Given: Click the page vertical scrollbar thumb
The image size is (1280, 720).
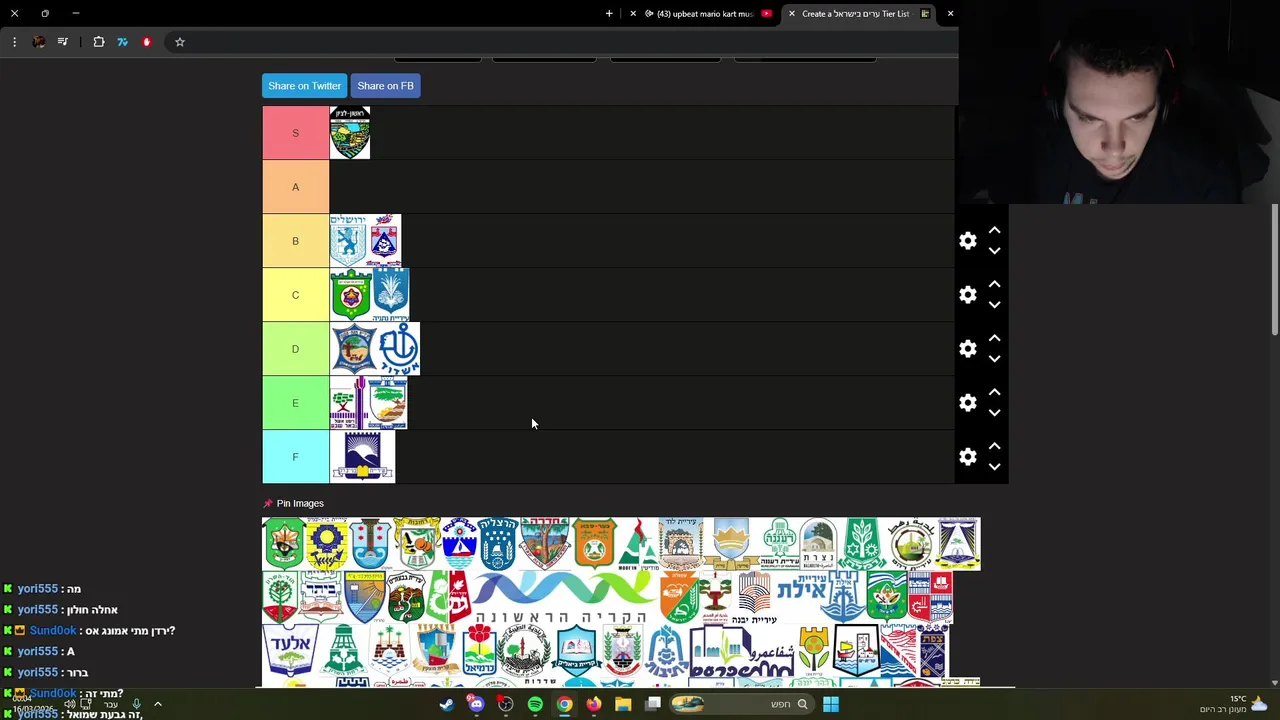Looking at the screenshot, I should pos(1274,270).
